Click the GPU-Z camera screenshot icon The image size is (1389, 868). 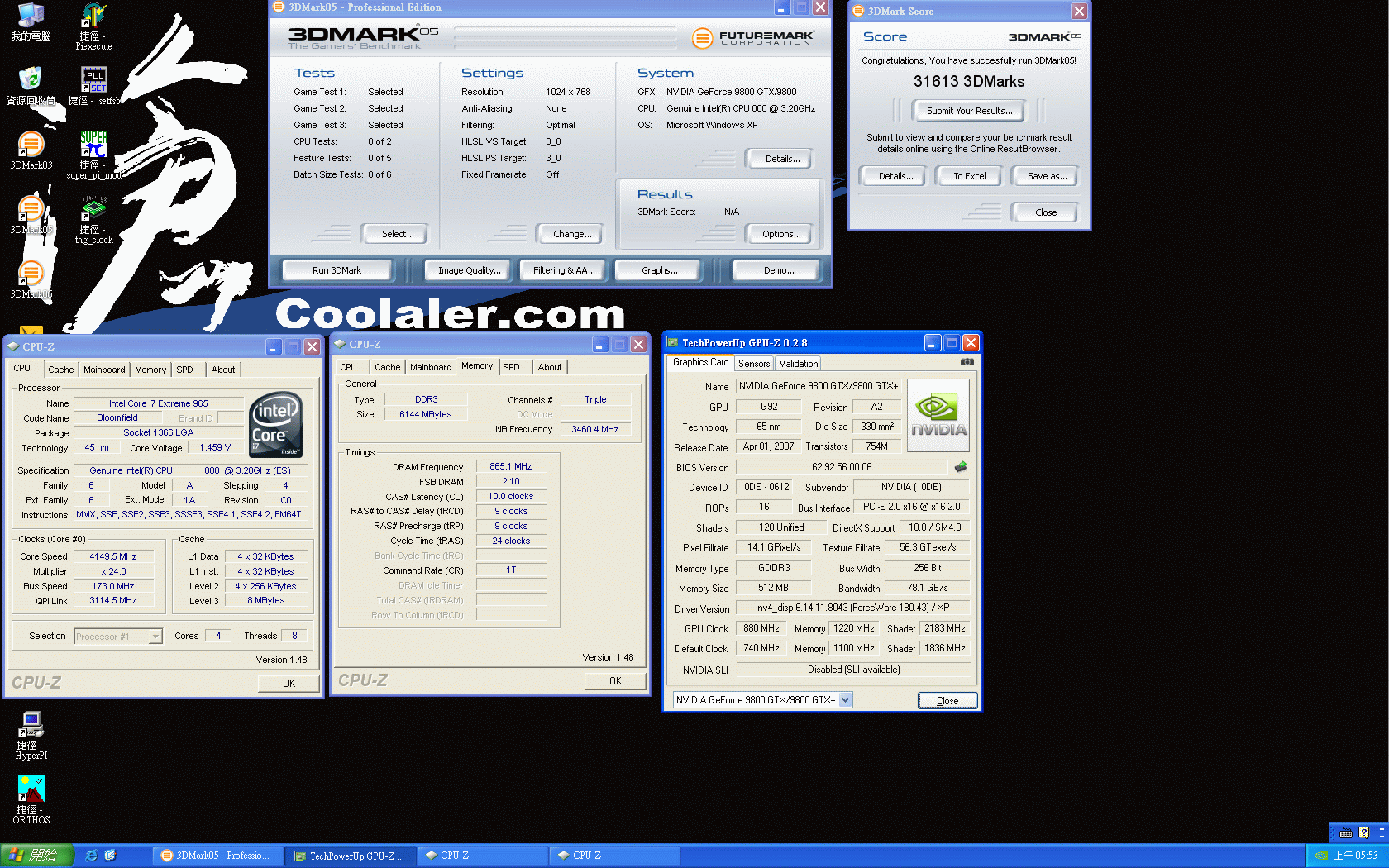[967, 362]
